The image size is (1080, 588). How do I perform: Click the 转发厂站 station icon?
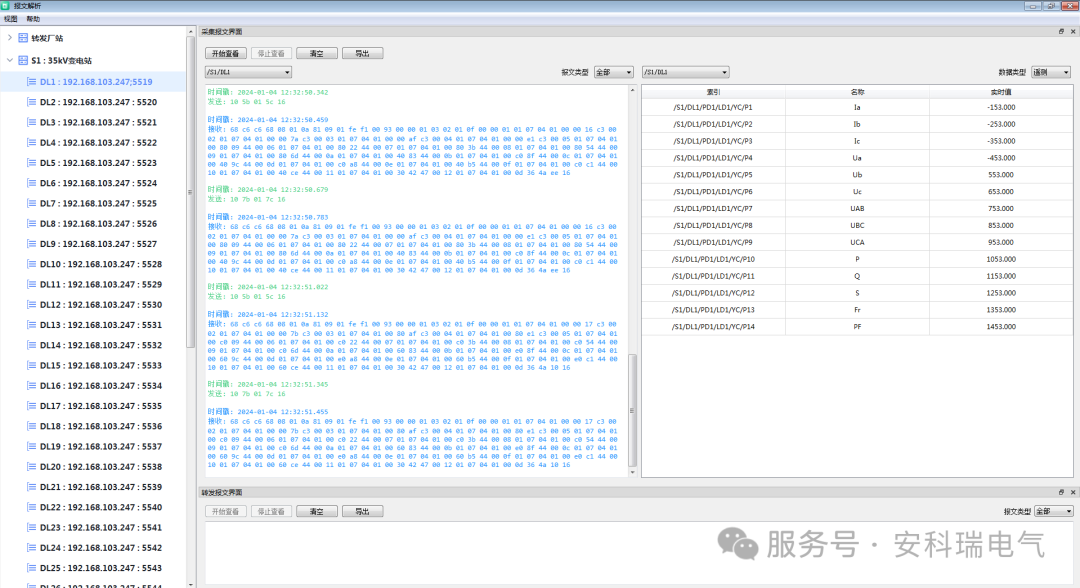point(24,38)
